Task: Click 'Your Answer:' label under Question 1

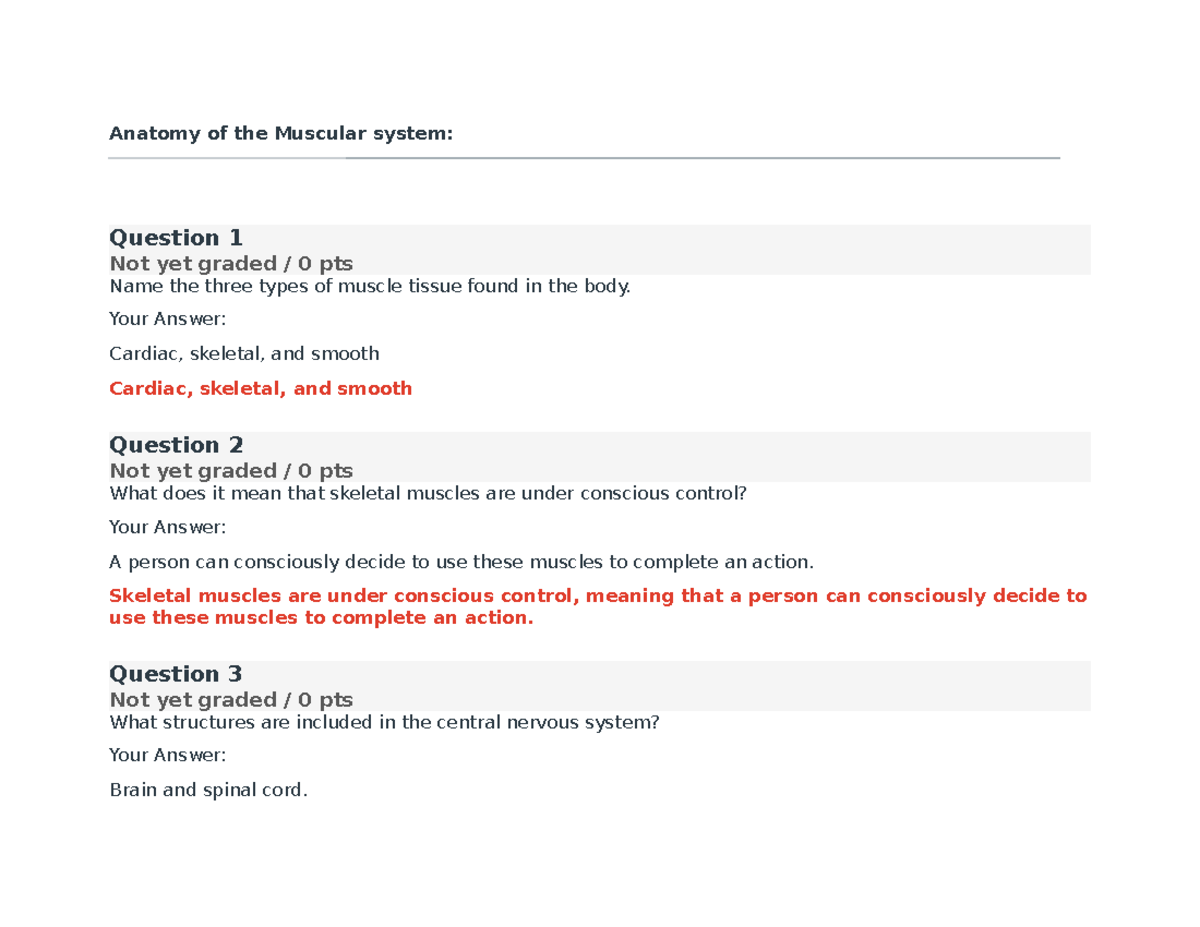Action: pyautogui.click(x=168, y=320)
